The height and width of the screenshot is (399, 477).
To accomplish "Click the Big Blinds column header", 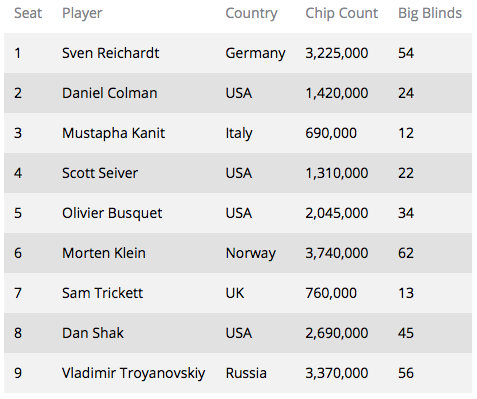I will pyautogui.click(x=430, y=14).
